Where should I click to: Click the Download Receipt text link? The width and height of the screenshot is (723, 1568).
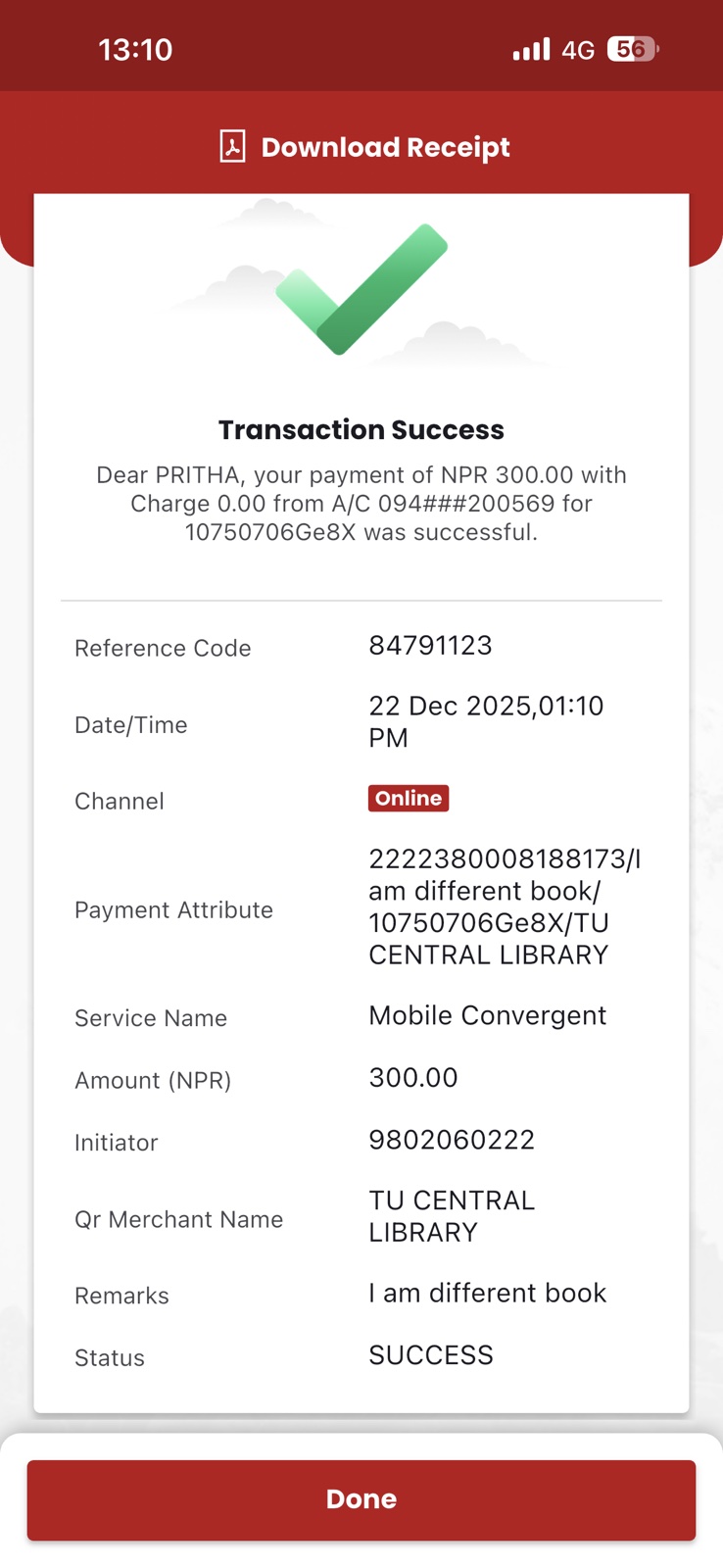pyautogui.click(x=385, y=147)
